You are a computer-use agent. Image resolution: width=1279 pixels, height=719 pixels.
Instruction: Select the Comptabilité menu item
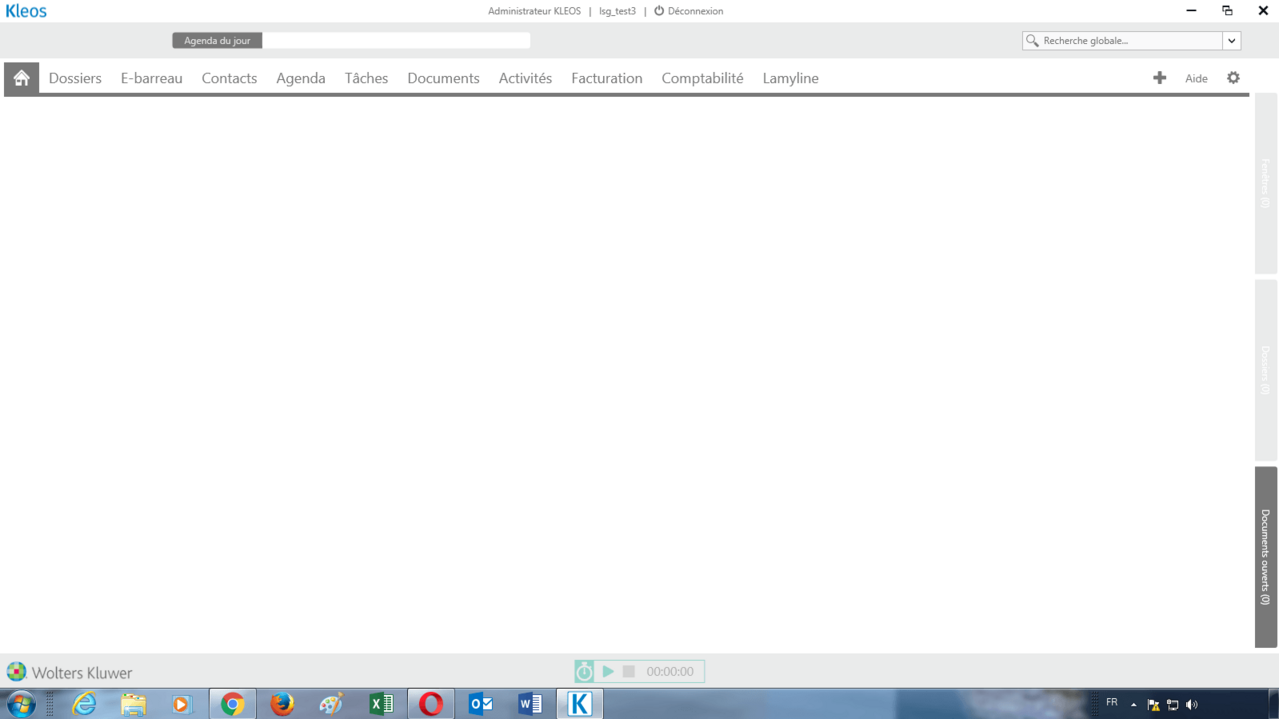(x=702, y=78)
